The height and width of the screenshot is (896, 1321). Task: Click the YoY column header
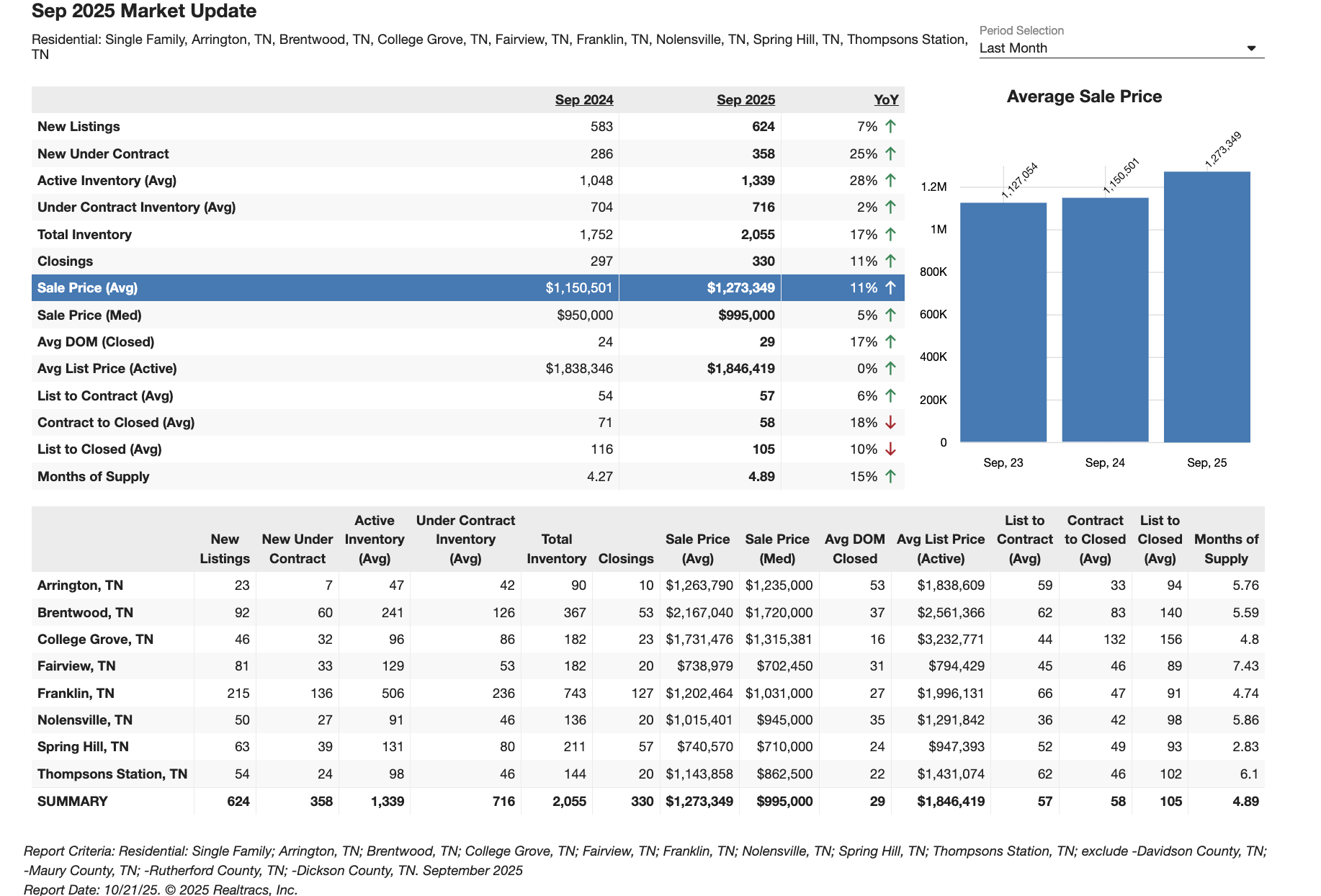[886, 100]
